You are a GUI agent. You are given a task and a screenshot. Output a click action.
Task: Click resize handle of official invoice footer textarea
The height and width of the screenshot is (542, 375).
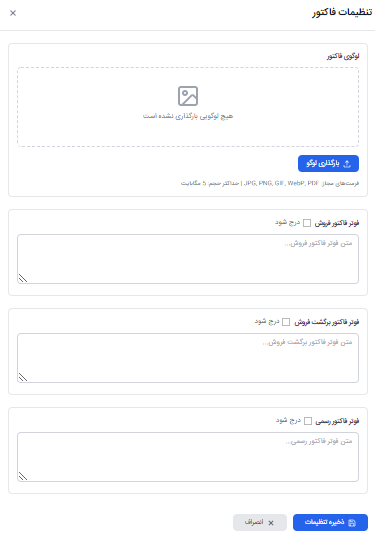coord(23,476)
